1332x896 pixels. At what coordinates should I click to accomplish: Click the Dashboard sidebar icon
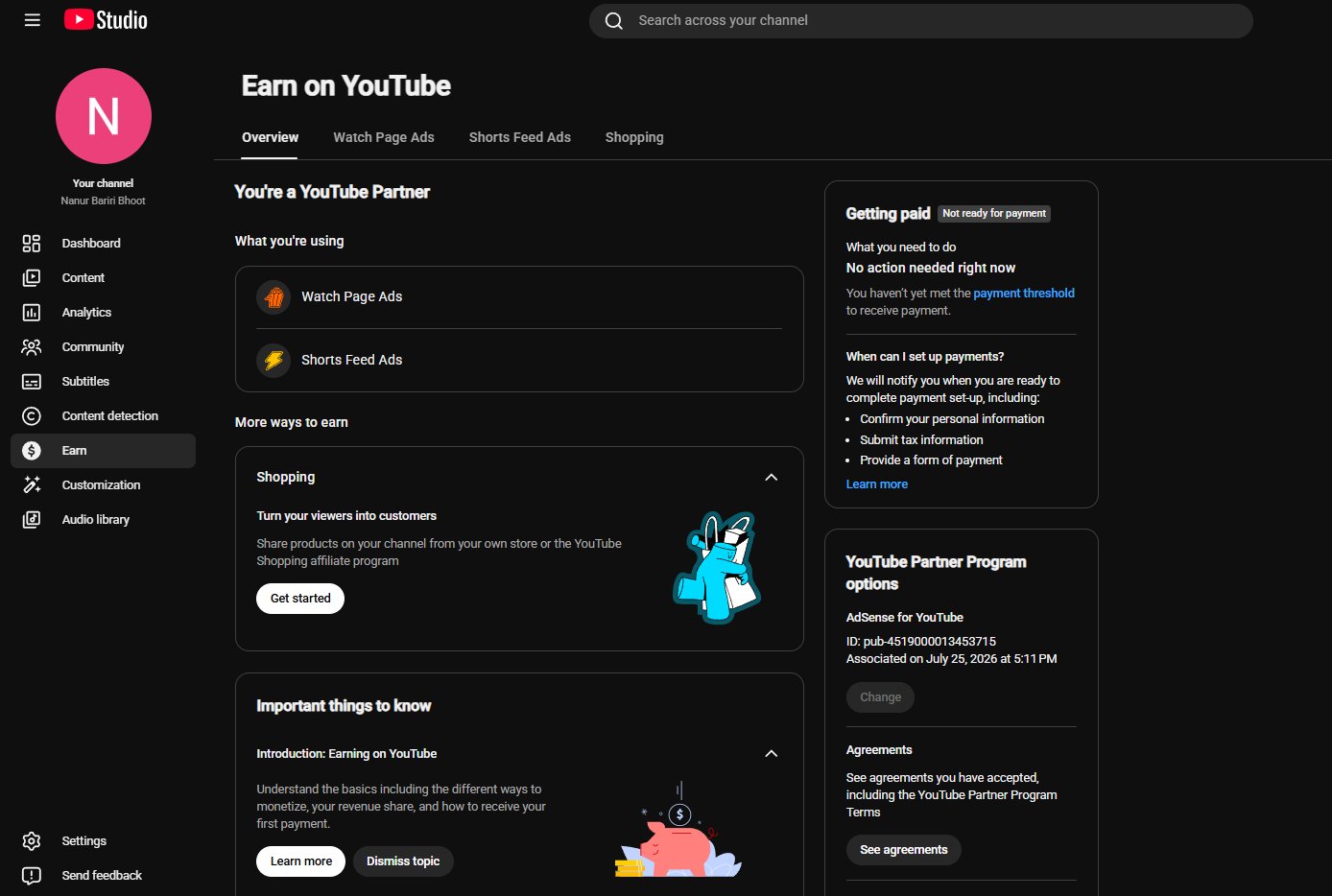coord(32,244)
